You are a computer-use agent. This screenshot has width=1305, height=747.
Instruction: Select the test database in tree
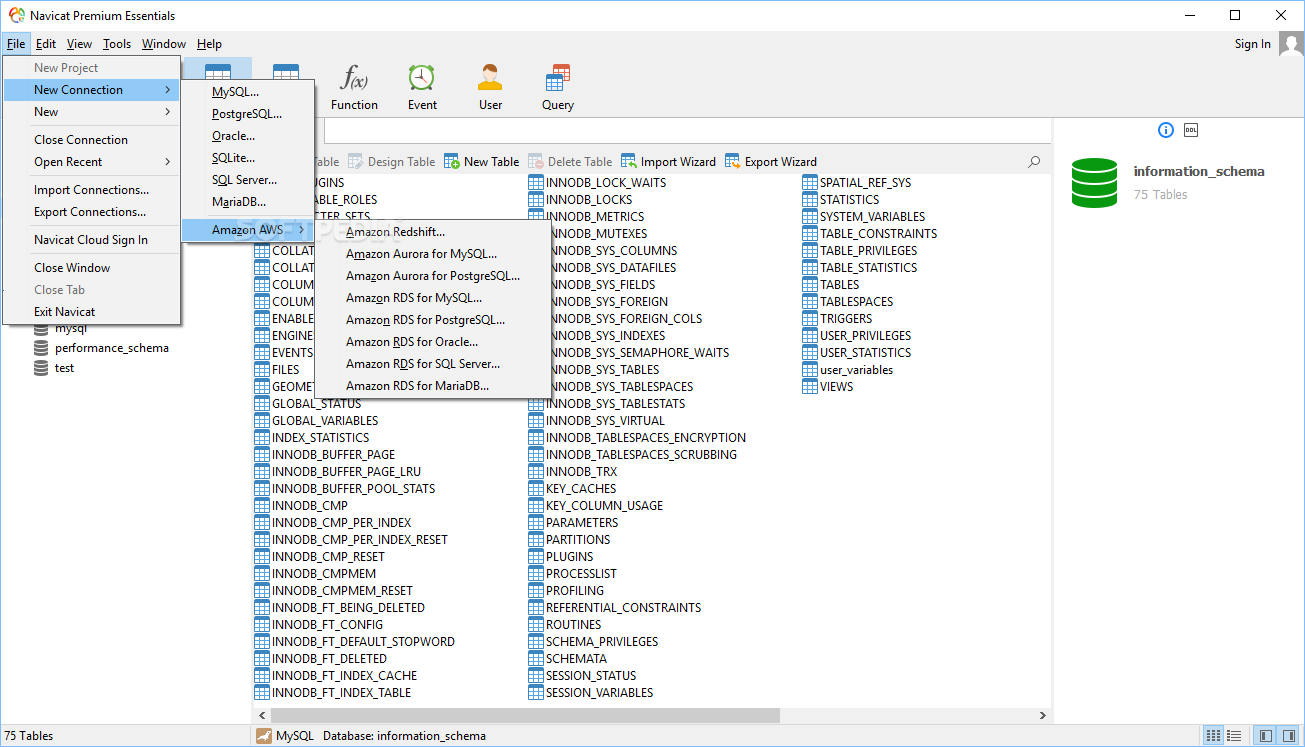click(54, 368)
